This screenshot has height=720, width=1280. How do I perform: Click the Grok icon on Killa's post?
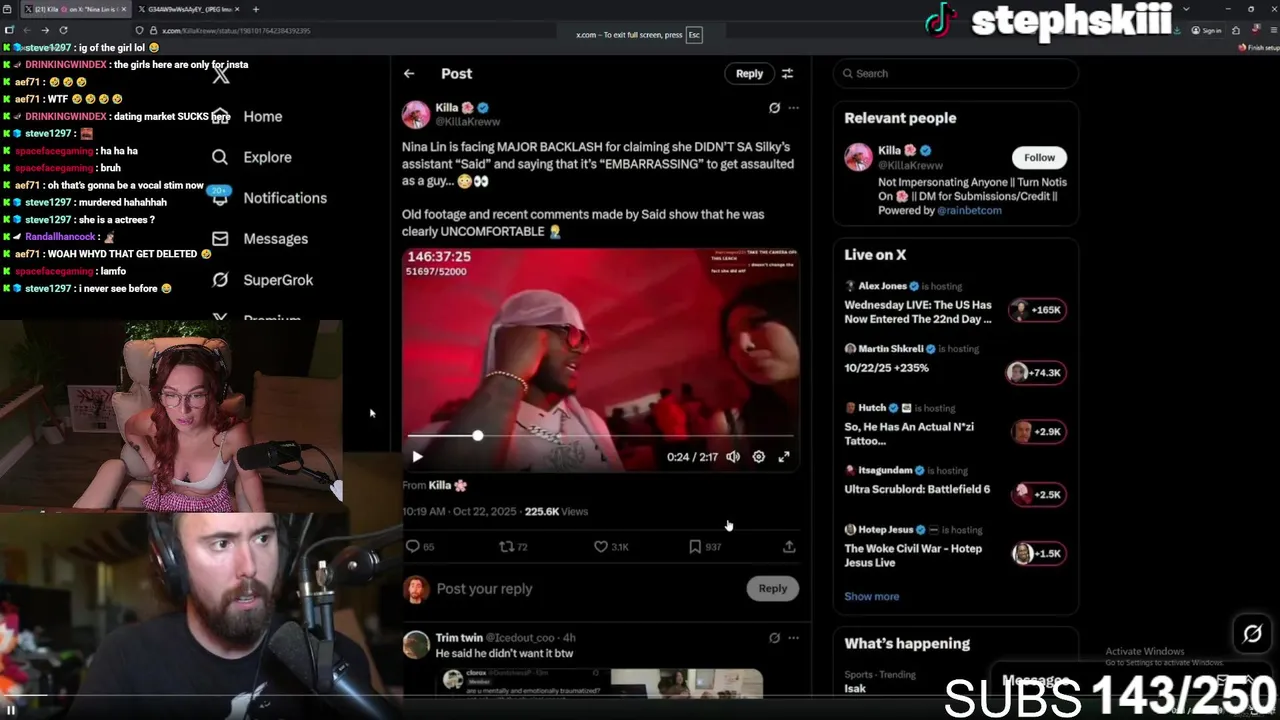pos(774,108)
